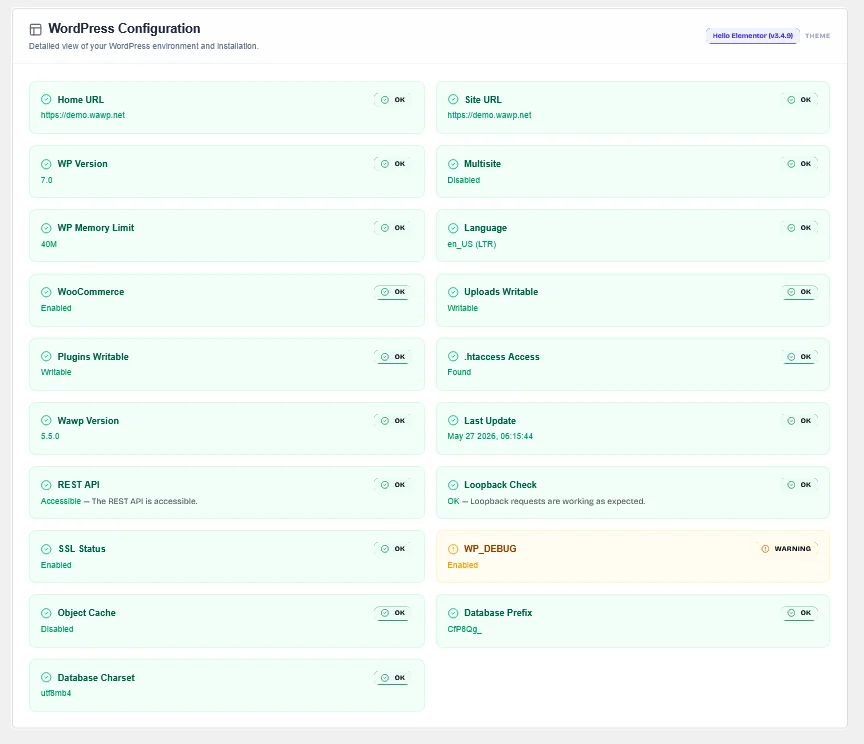Viewport: 864px width, 744px height.
Task: Click the Hello Elementor theme badge
Action: pos(752,36)
